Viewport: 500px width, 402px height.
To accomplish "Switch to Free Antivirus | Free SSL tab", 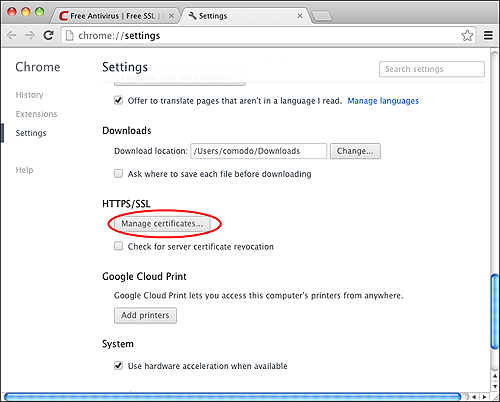I will pos(115,16).
